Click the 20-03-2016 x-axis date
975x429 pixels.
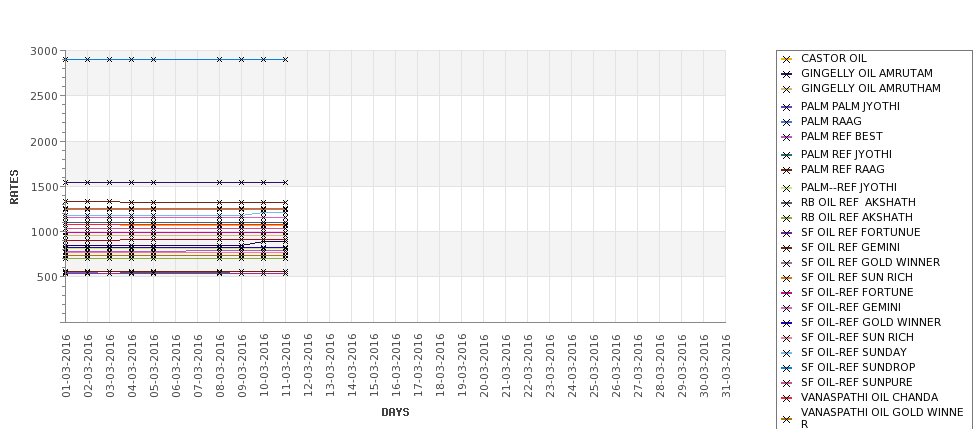(484, 366)
